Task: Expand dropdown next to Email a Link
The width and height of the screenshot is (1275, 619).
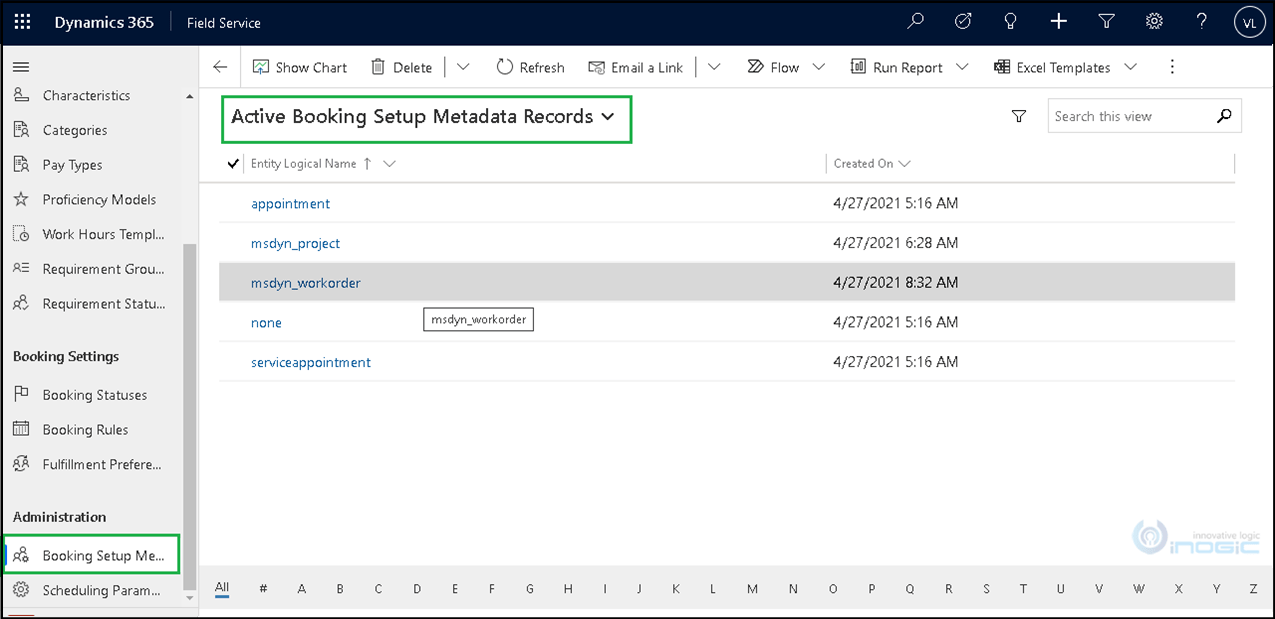Action: tap(714, 67)
